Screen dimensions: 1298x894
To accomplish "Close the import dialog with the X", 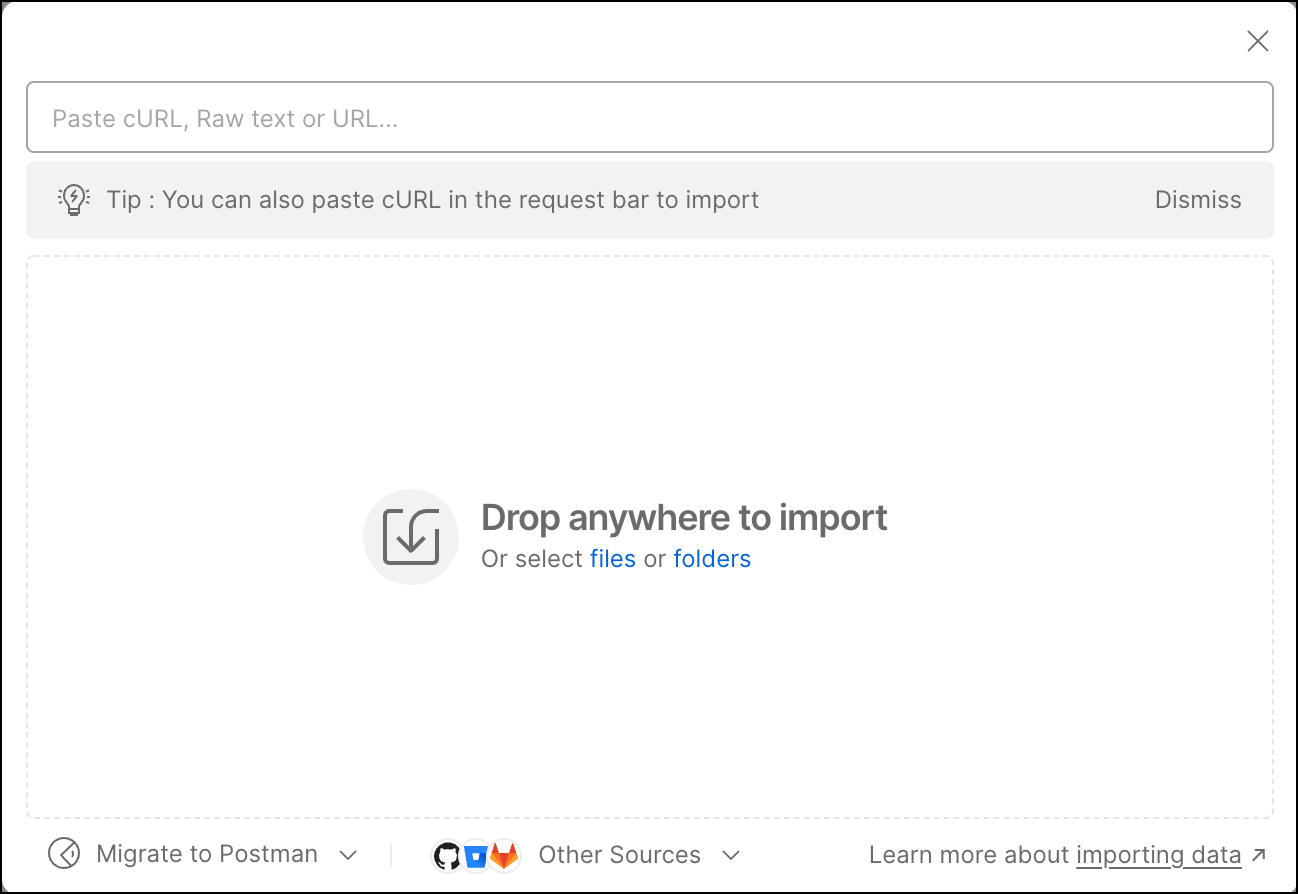I will 1257,41.
